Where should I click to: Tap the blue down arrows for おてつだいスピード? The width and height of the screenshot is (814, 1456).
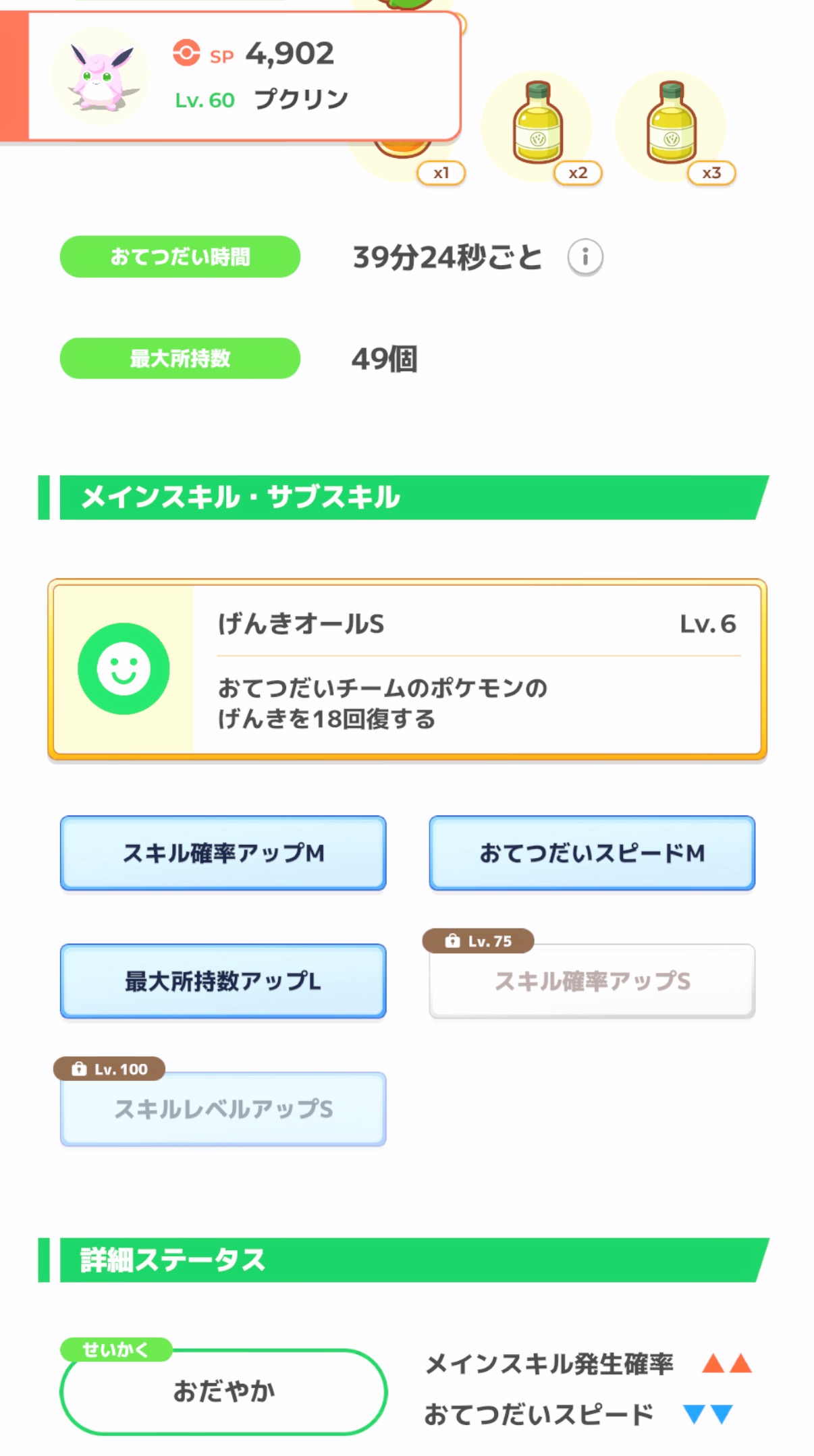707,1413
